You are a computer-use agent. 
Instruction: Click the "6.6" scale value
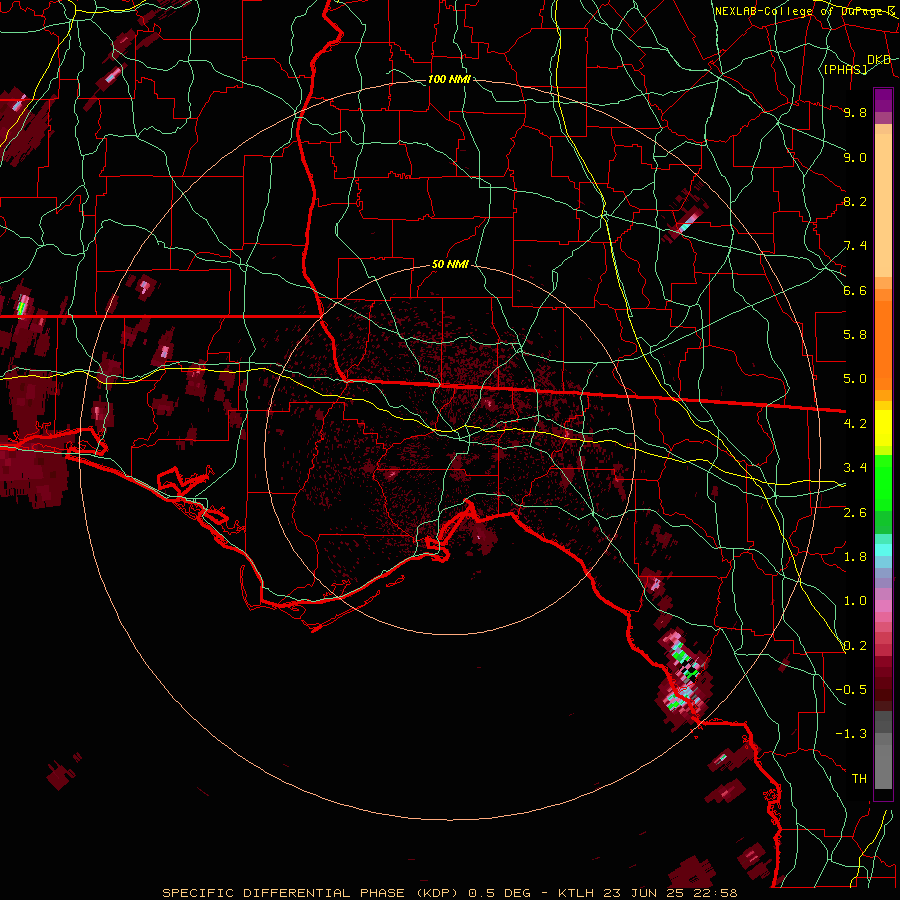pyautogui.click(x=855, y=290)
